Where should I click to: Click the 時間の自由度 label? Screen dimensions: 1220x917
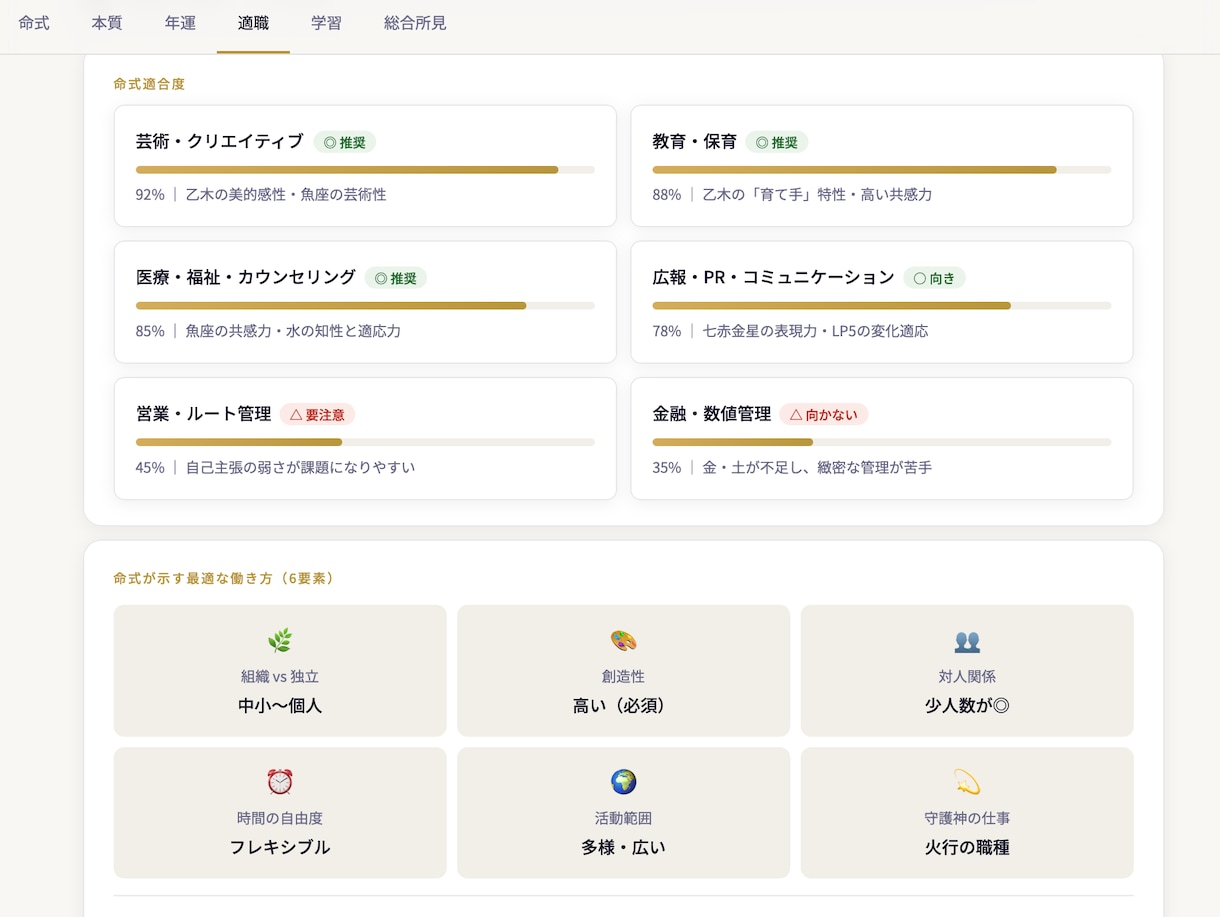click(x=280, y=818)
